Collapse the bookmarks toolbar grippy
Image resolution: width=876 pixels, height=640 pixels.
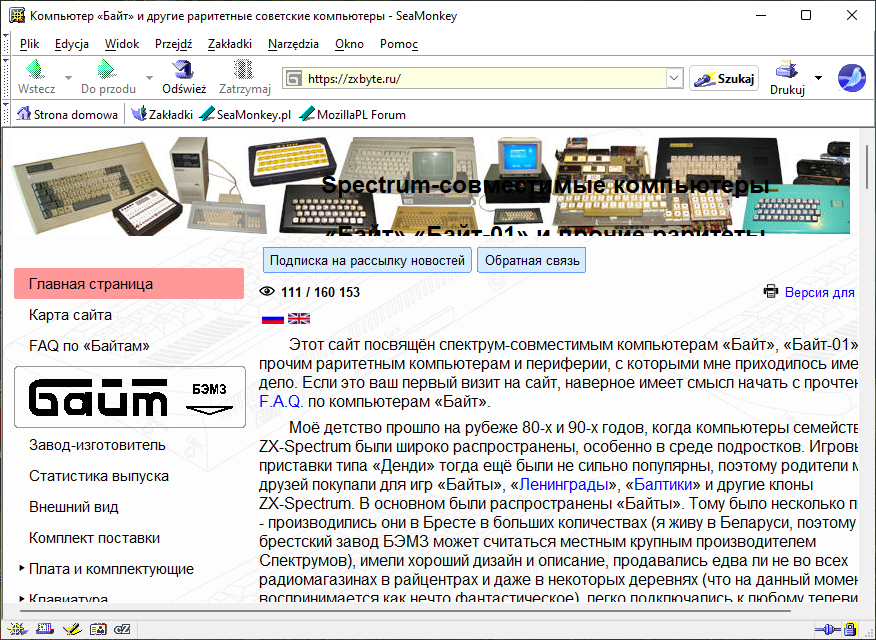pyautogui.click(x=6, y=114)
